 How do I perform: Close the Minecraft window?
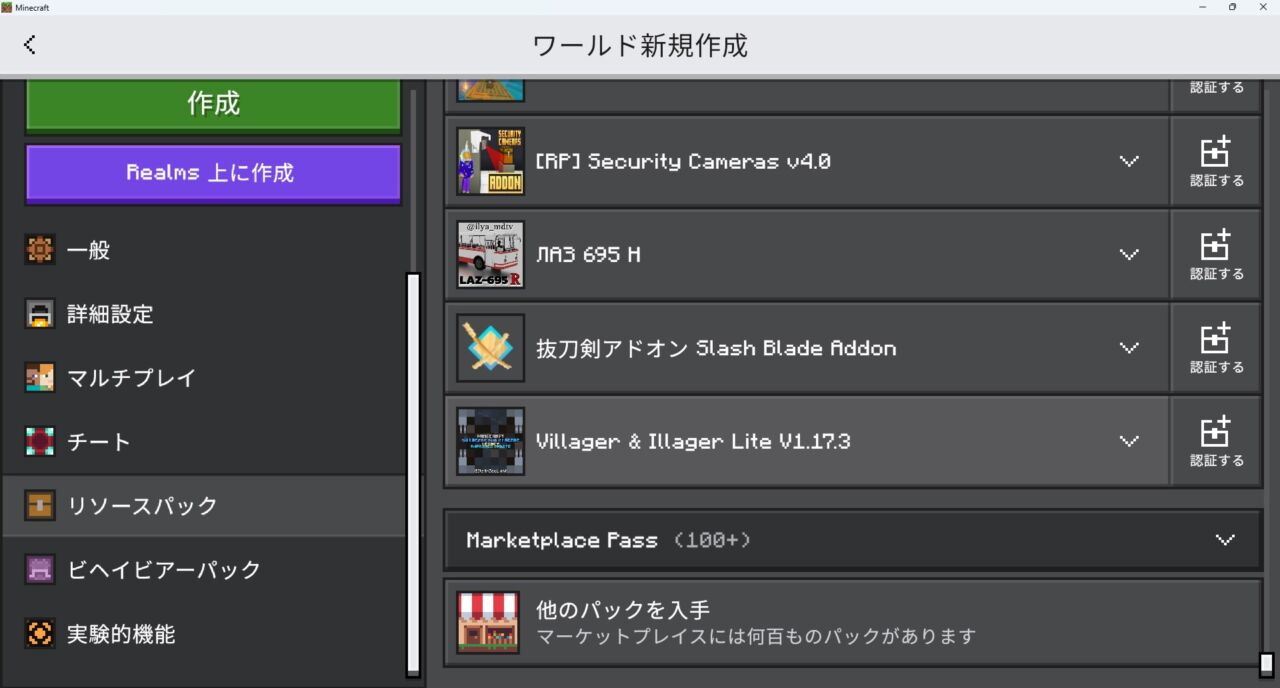coord(1263,7)
